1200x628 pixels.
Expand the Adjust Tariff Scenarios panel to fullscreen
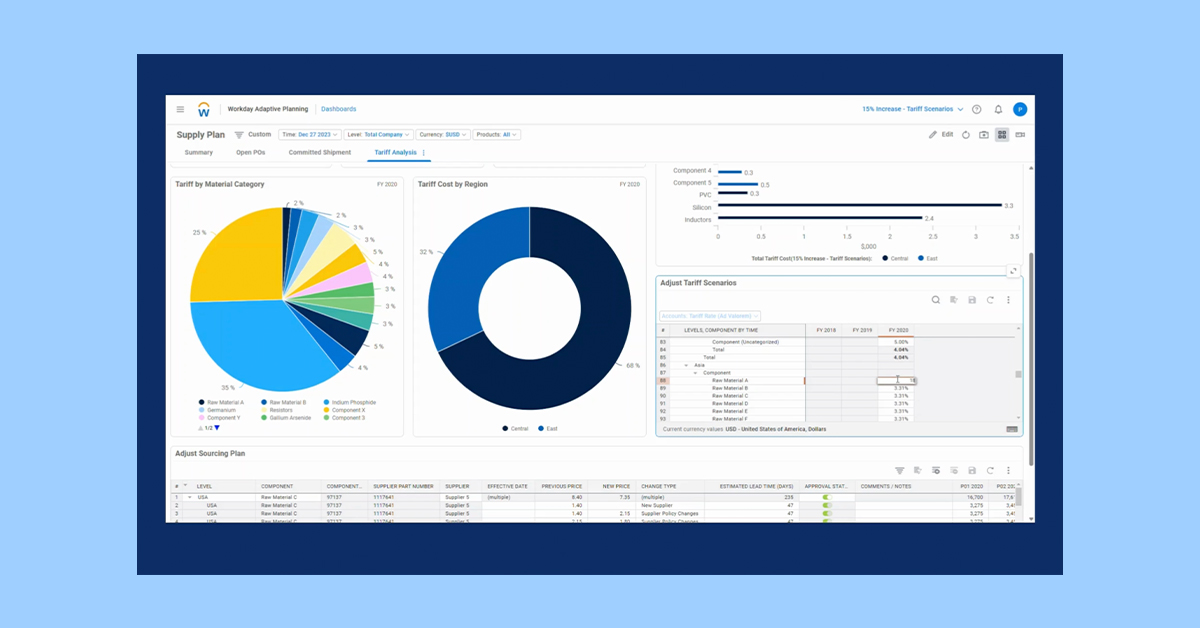pyautogui.click(x=1013, y=270)
